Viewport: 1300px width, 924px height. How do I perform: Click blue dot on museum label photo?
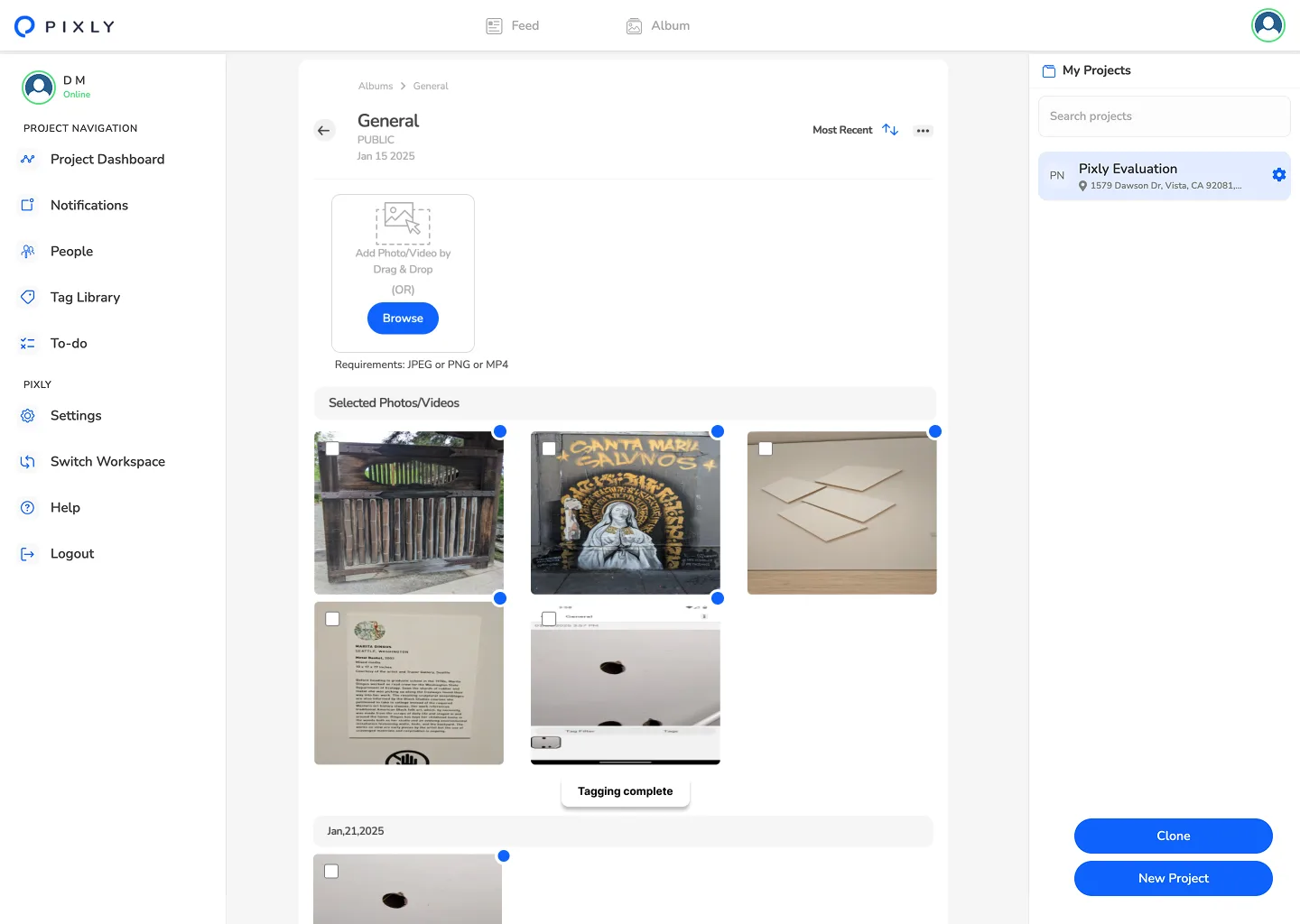pos(500,598)
